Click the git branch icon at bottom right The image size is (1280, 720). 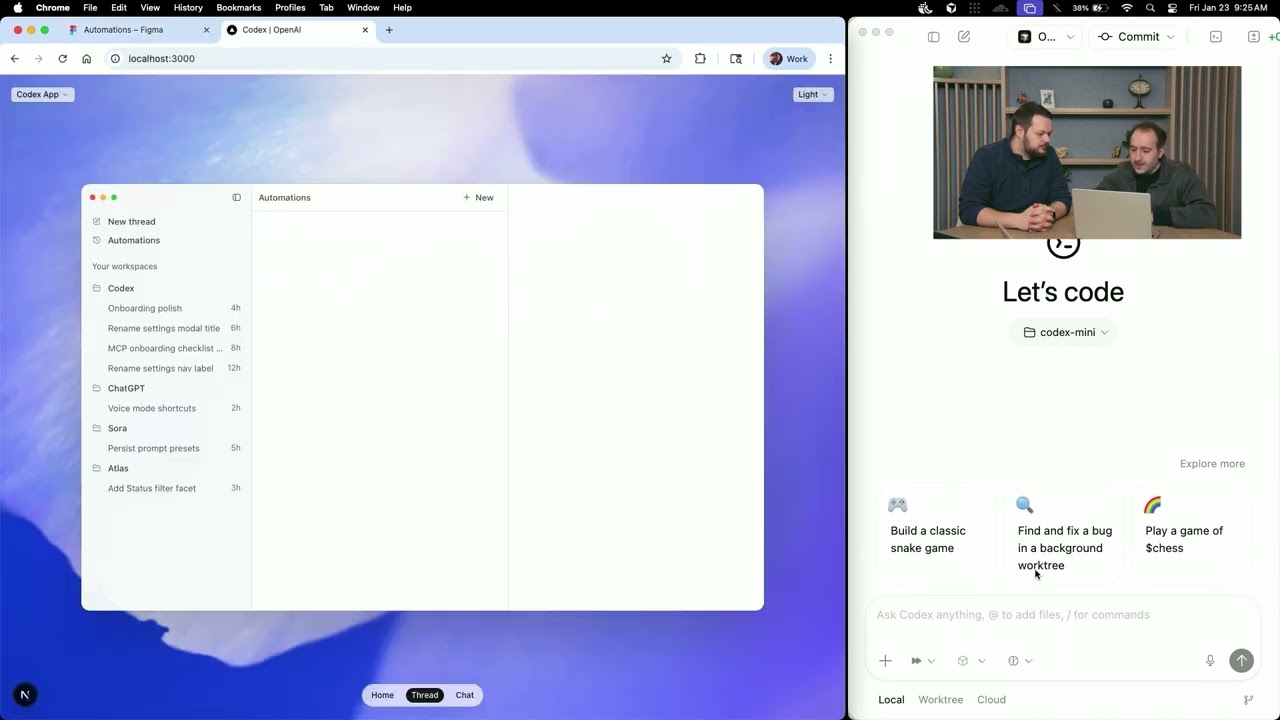(x=1248, y=700)
